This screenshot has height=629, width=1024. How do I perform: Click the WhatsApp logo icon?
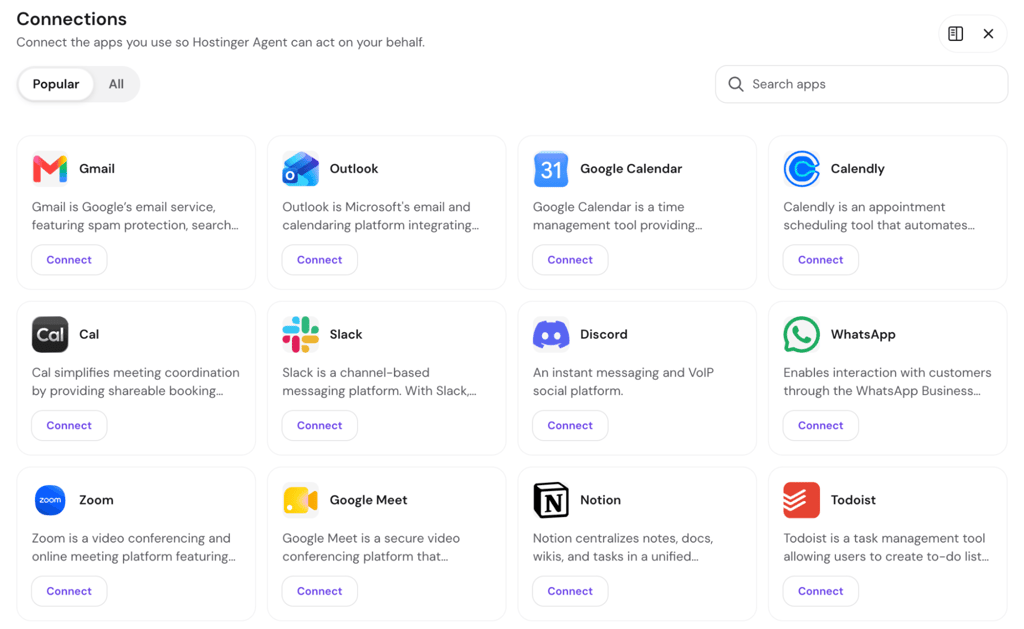click(x=801, y=334)
